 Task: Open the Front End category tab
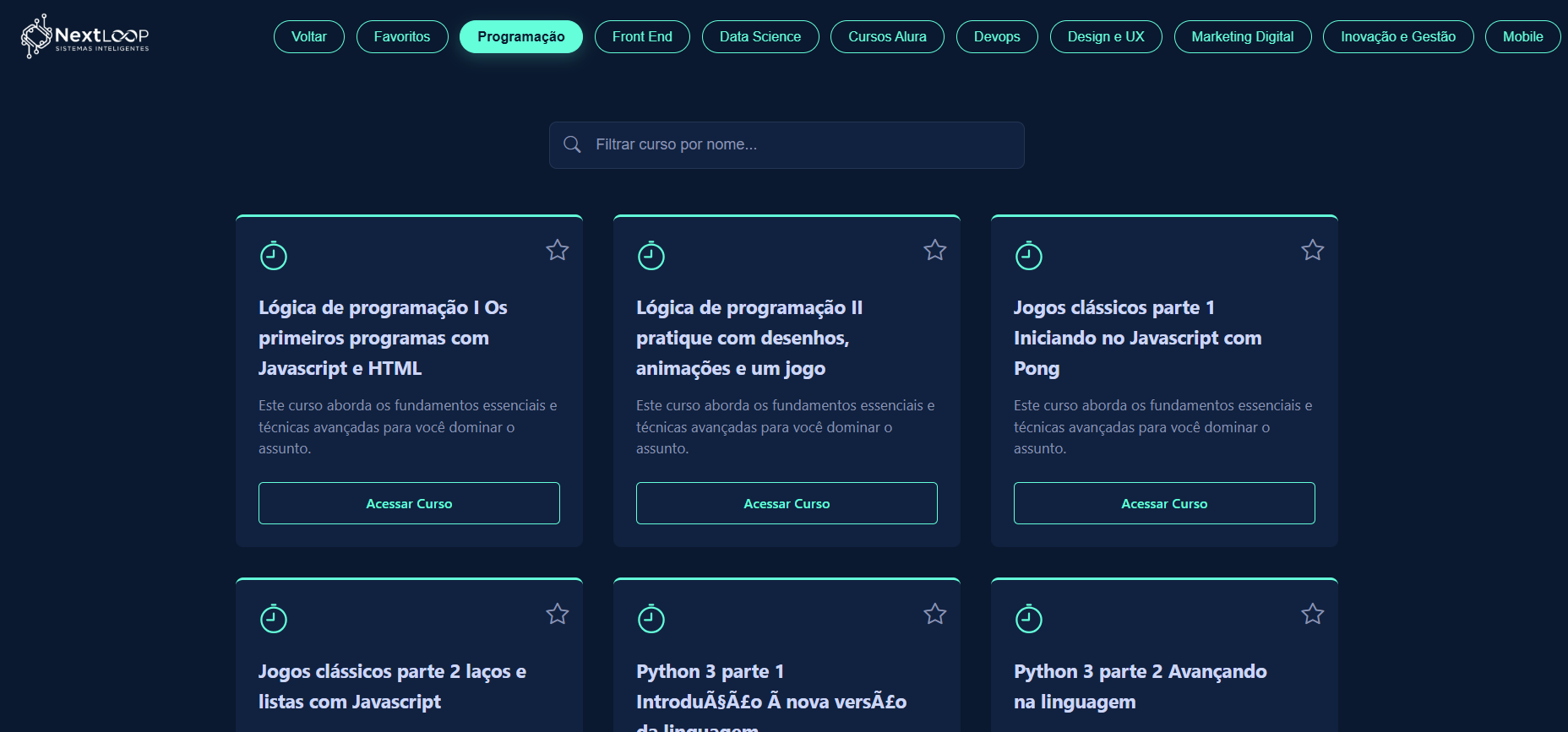642,37
